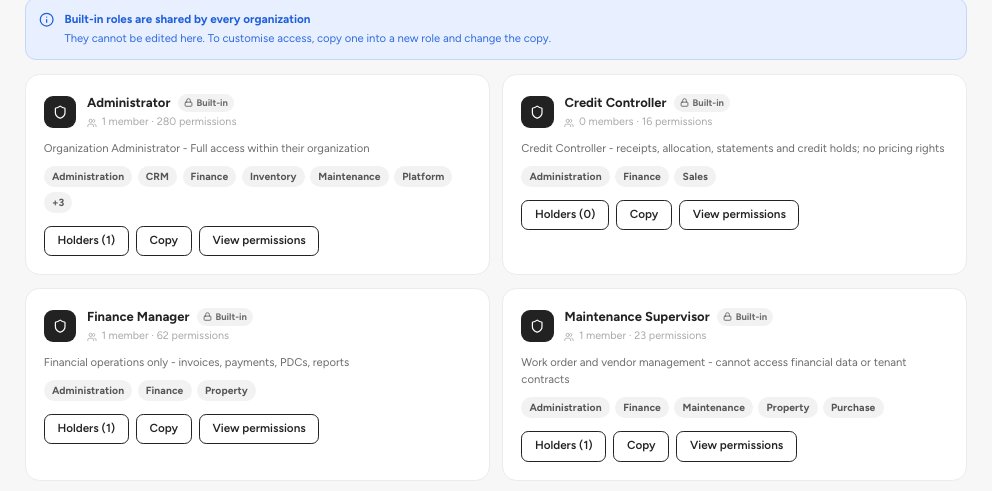Open Holders (1) for Administrator
992x491 pixels.
pyautogui.click(x=86, y=240)
